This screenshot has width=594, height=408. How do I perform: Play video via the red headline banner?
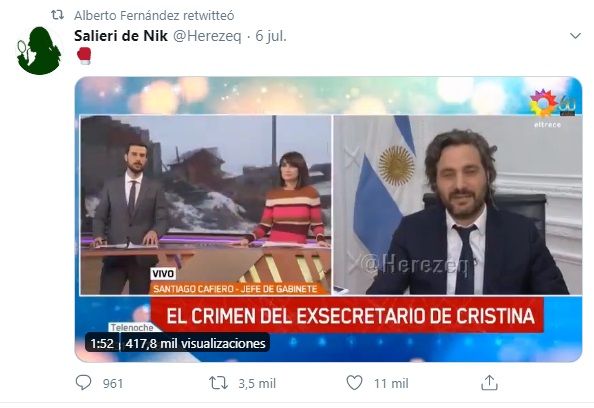point(347,315)
